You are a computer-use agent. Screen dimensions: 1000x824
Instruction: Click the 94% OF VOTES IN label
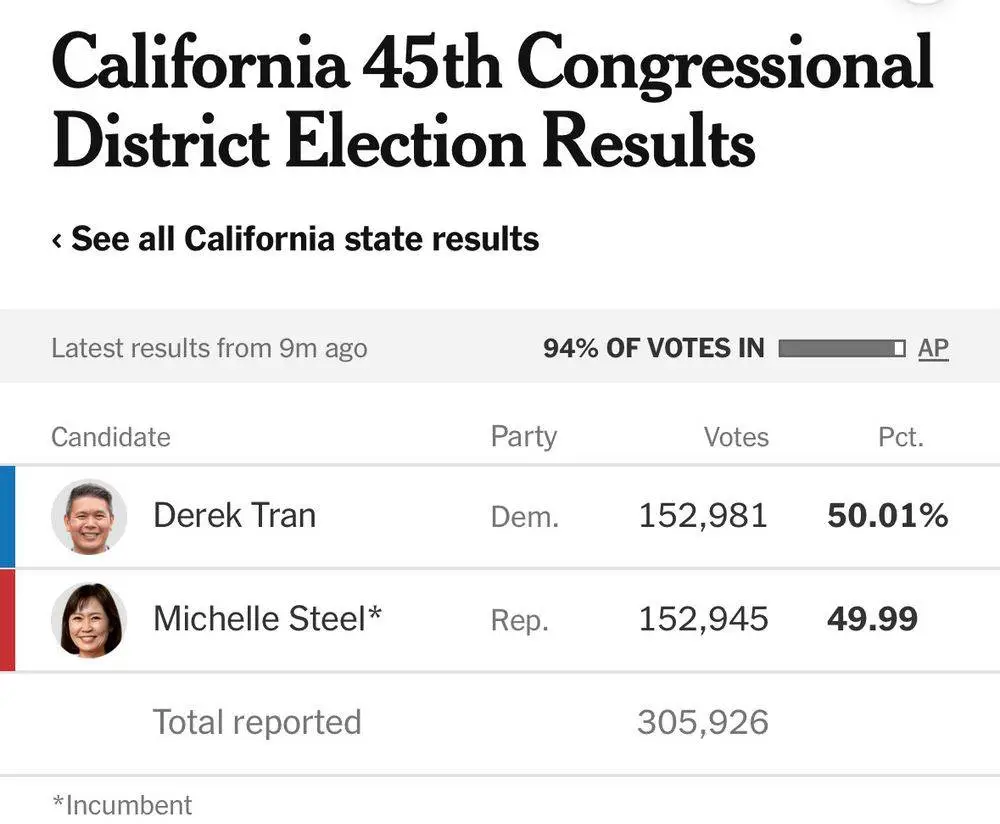(x=653, y=348)
